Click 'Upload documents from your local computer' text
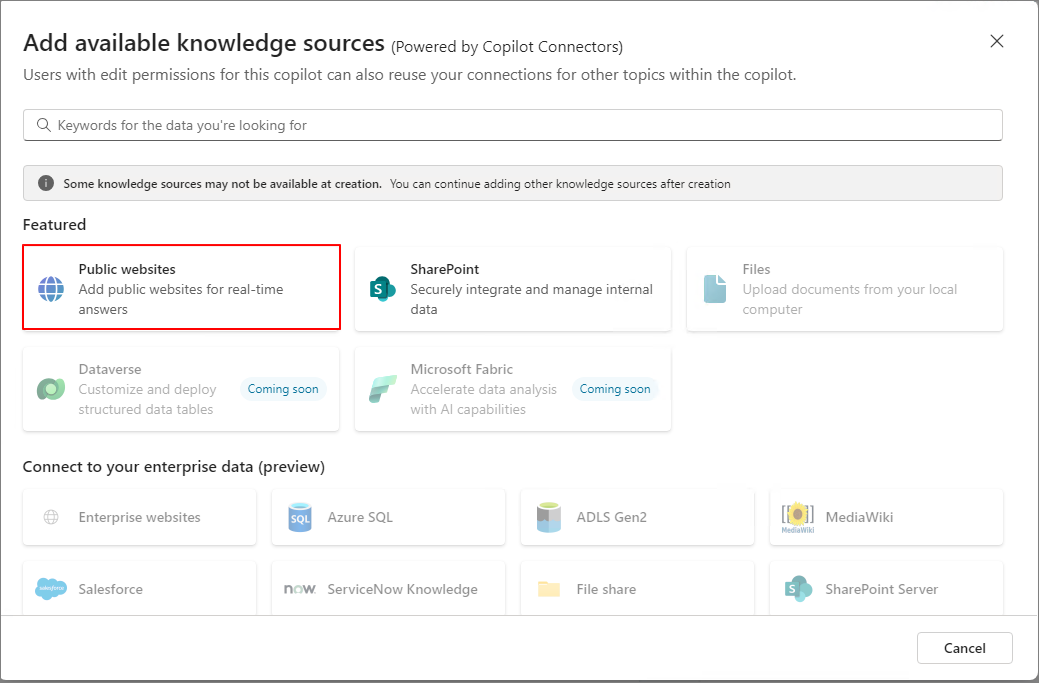This screenshot has height=683, width=1039. coord(849,299)
